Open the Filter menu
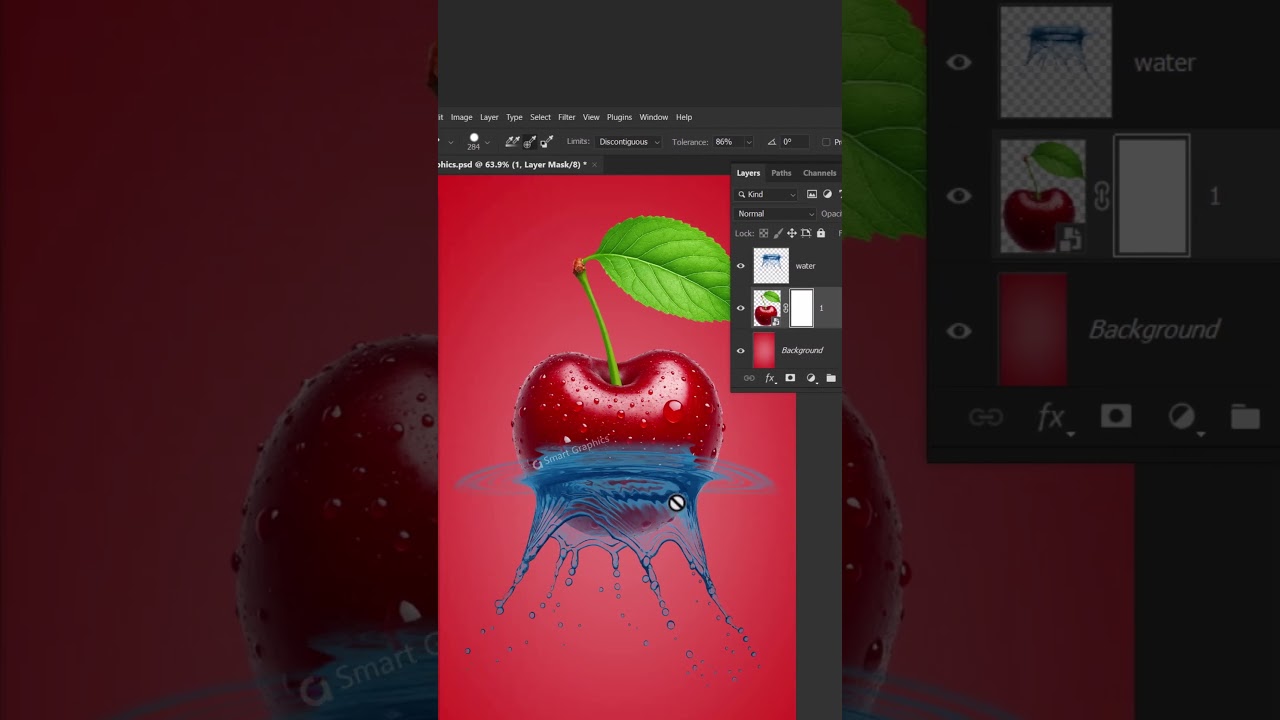The width and height of the screenshot is (1280, 720). tap(567, 117)
